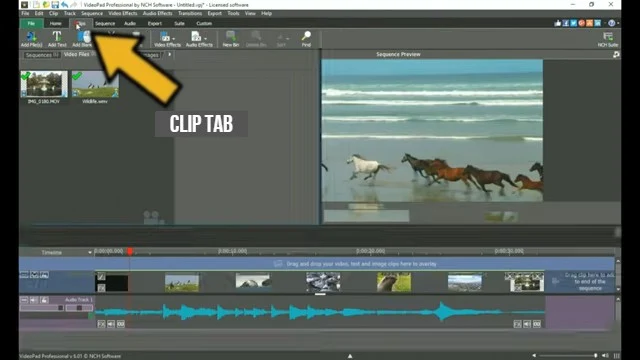Click the thumbs-up like icon

[558, 23]
